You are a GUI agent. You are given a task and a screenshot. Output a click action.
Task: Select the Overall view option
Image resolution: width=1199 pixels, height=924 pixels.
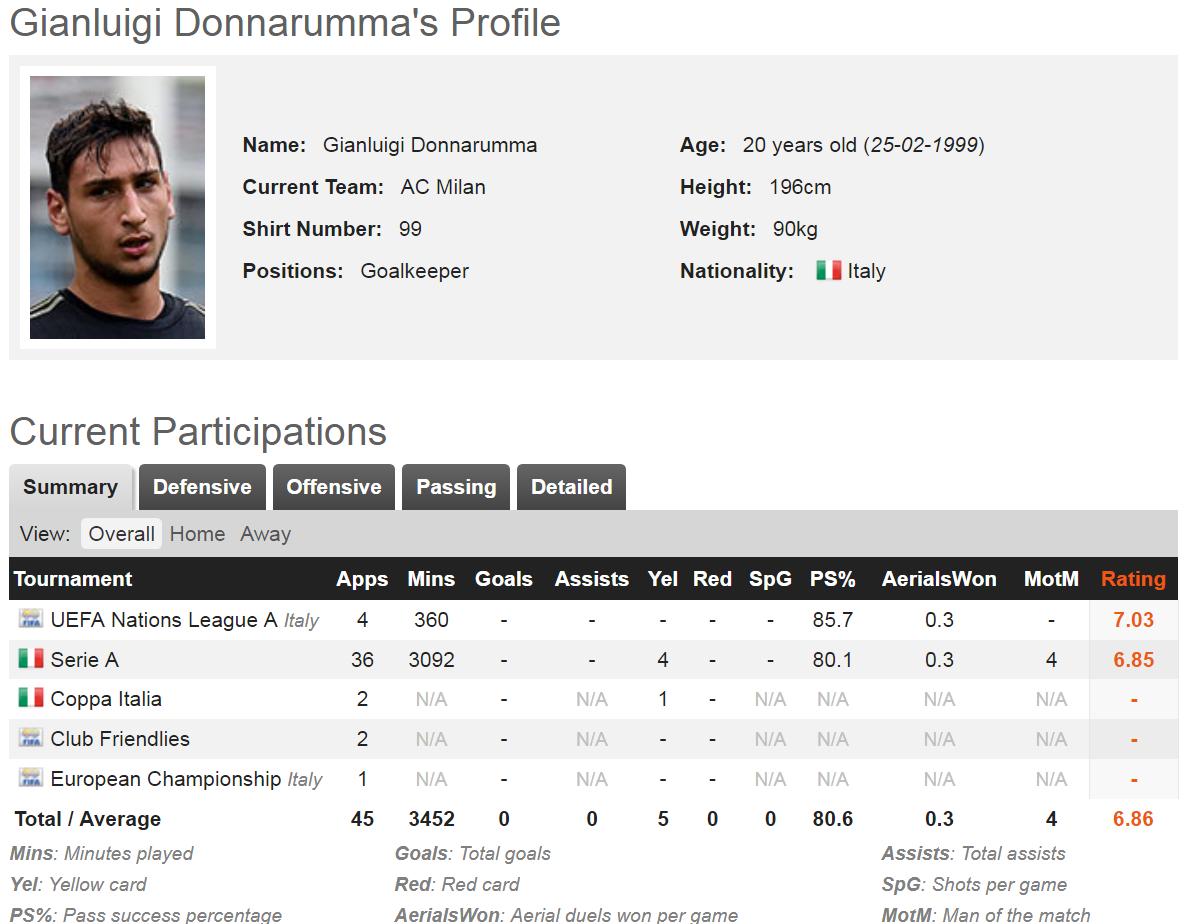click(x=121, y=534)
